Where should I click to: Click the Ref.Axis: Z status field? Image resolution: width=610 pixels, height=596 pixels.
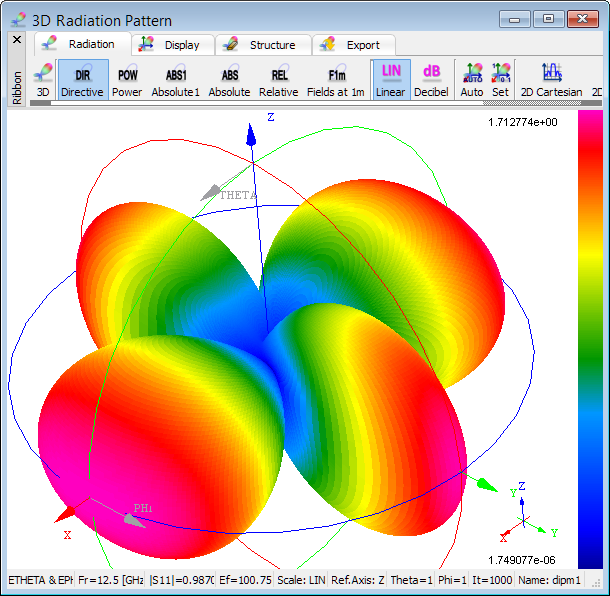pyautogui.click(x=358, y=580)
